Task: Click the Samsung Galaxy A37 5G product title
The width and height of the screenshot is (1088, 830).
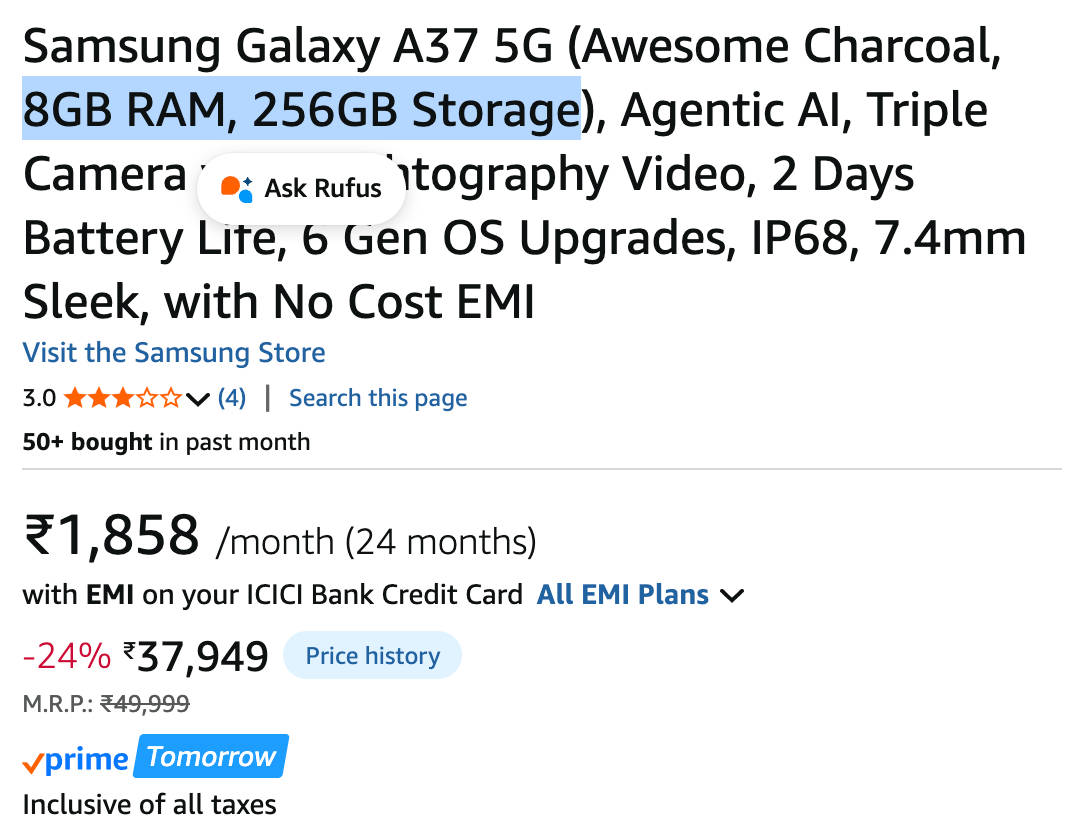Action: pos(524,173)
